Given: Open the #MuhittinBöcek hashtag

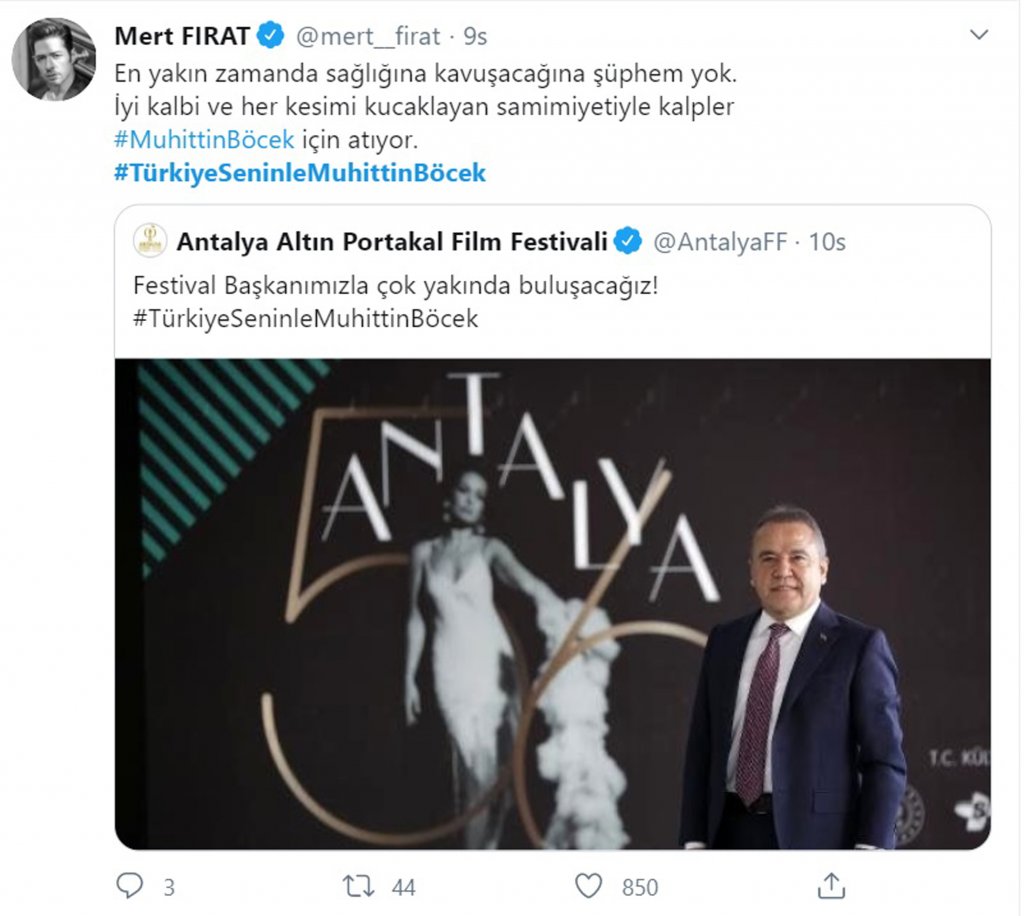Looking at the screenshot, I should point(204,139).
